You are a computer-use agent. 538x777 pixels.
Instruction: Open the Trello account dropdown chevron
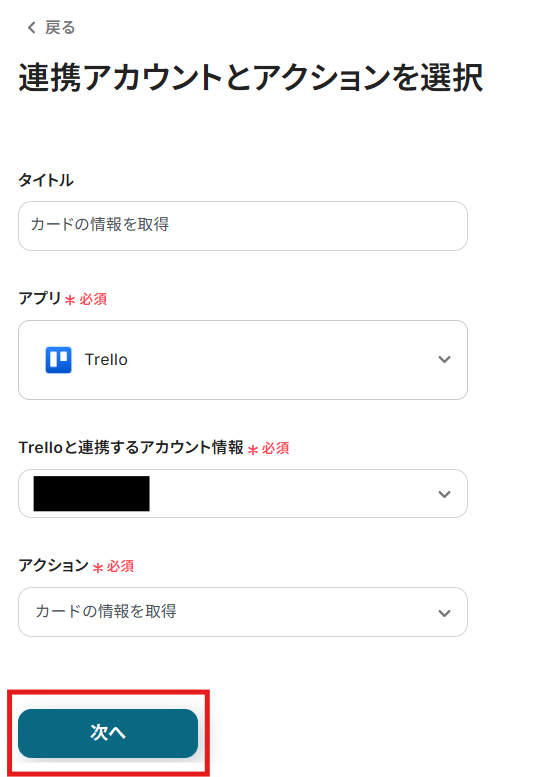[444, 494]
